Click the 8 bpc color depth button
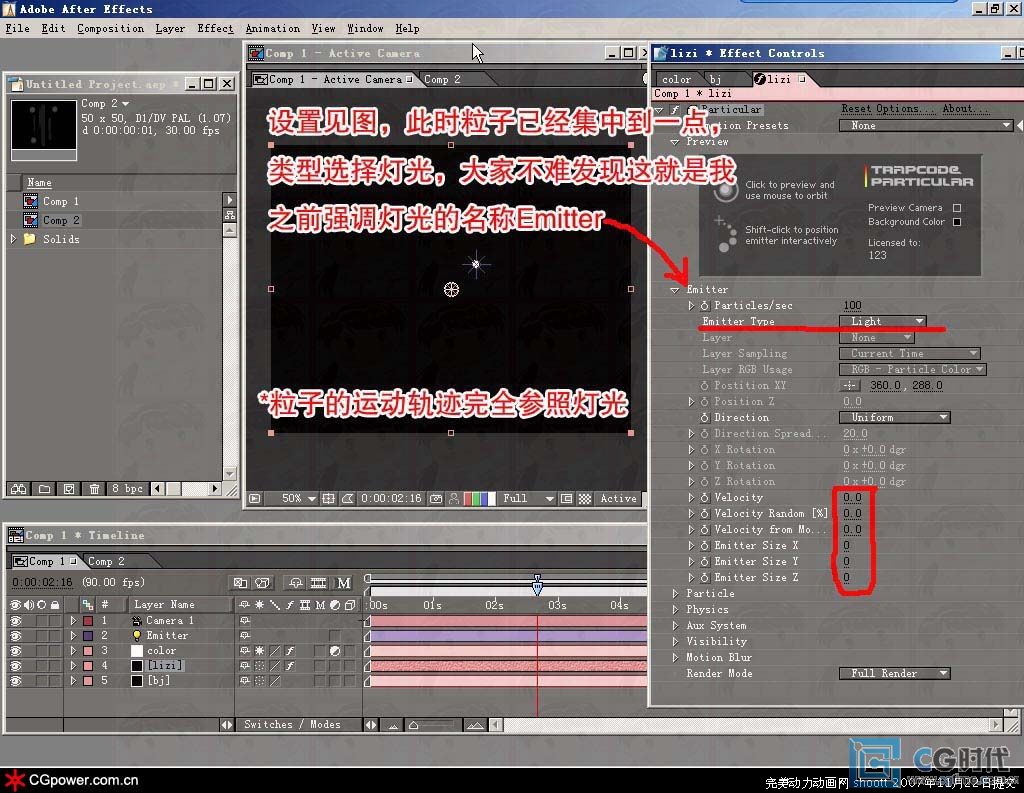1024x793 pixels. 127,489
